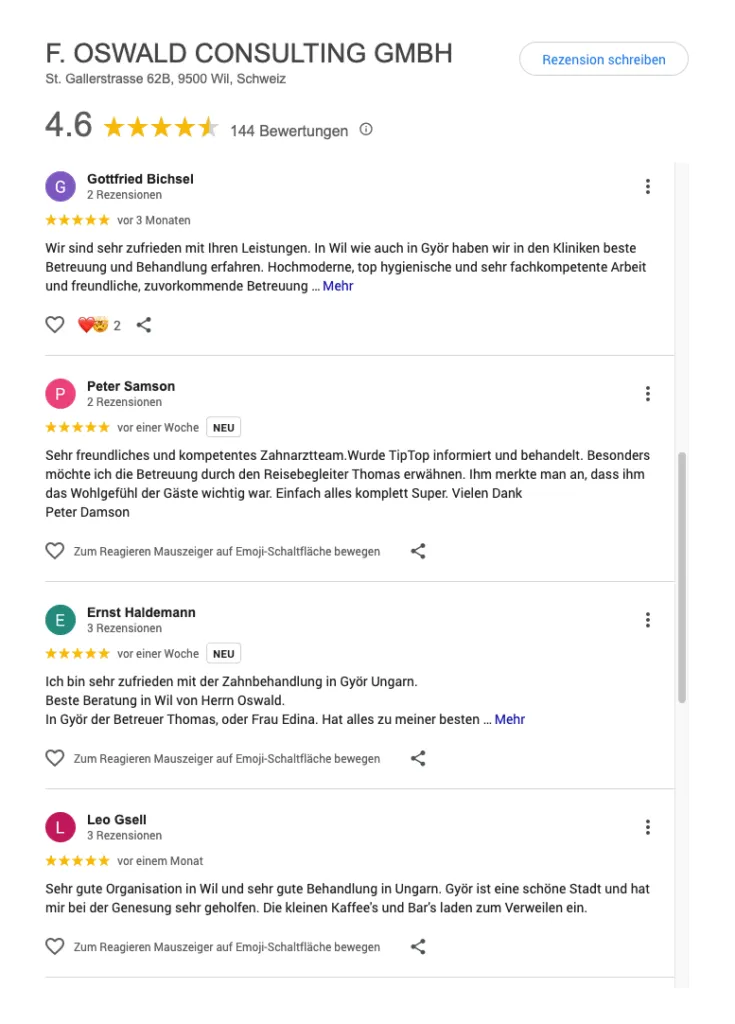Click the 4.6 star rating display

tap(161, 127)
